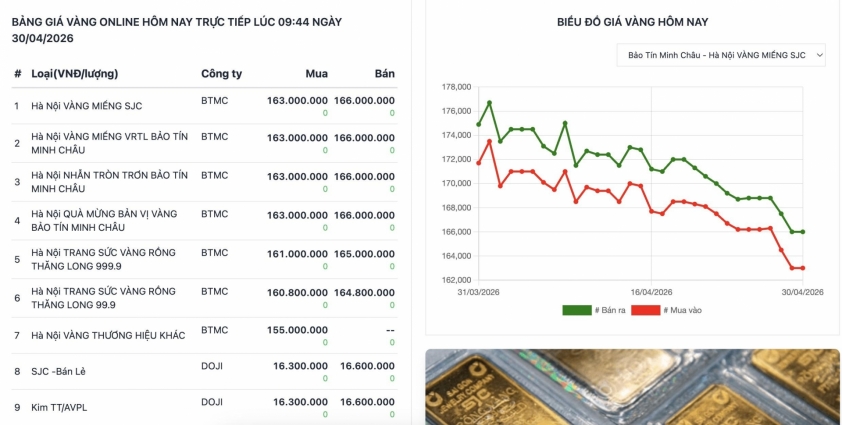842x425 pixels.
Task: Open the Bảo Tín Minh Châu chart dropdown
Action: click(x=720, y=55)
